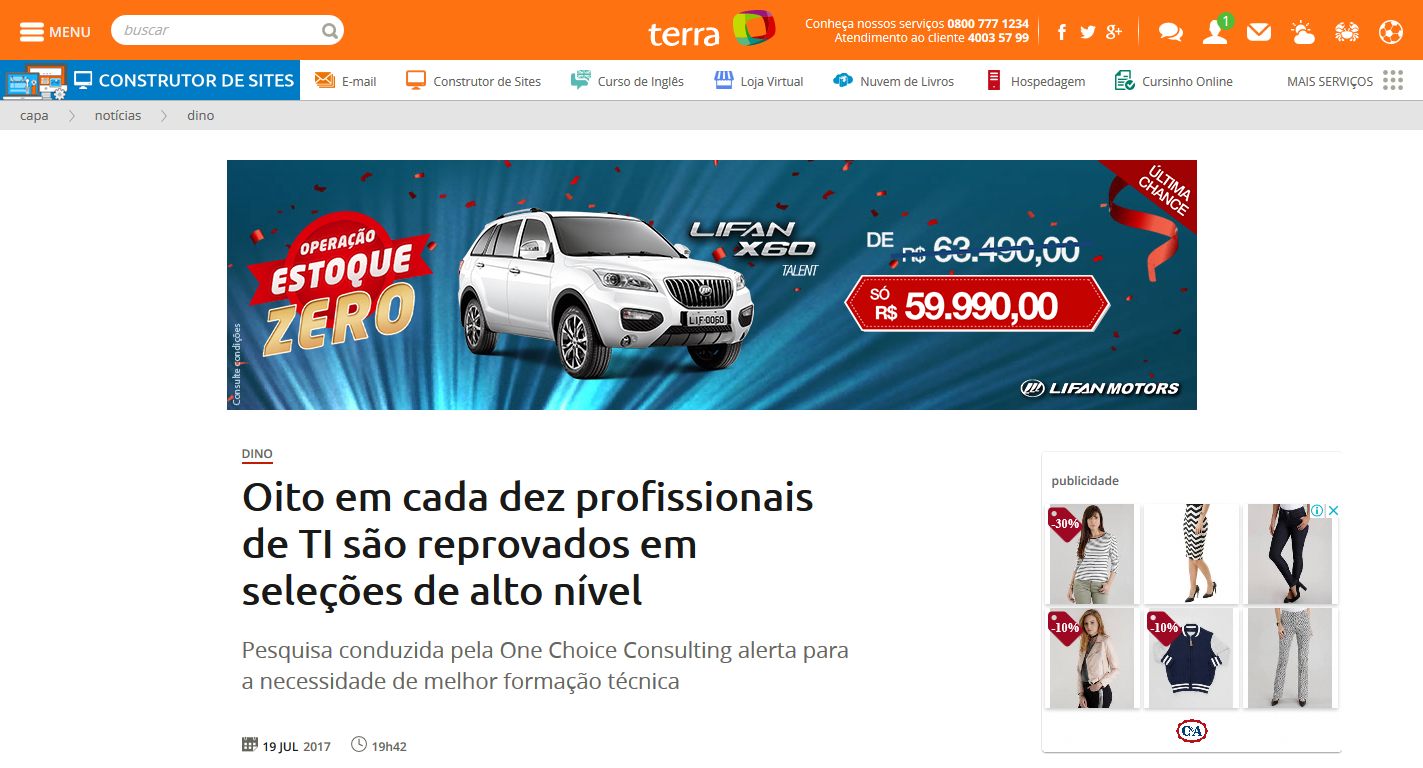Open the chat bubbles icon
This screenshot has width=1423, height=768.
(x=1170, y=32)
